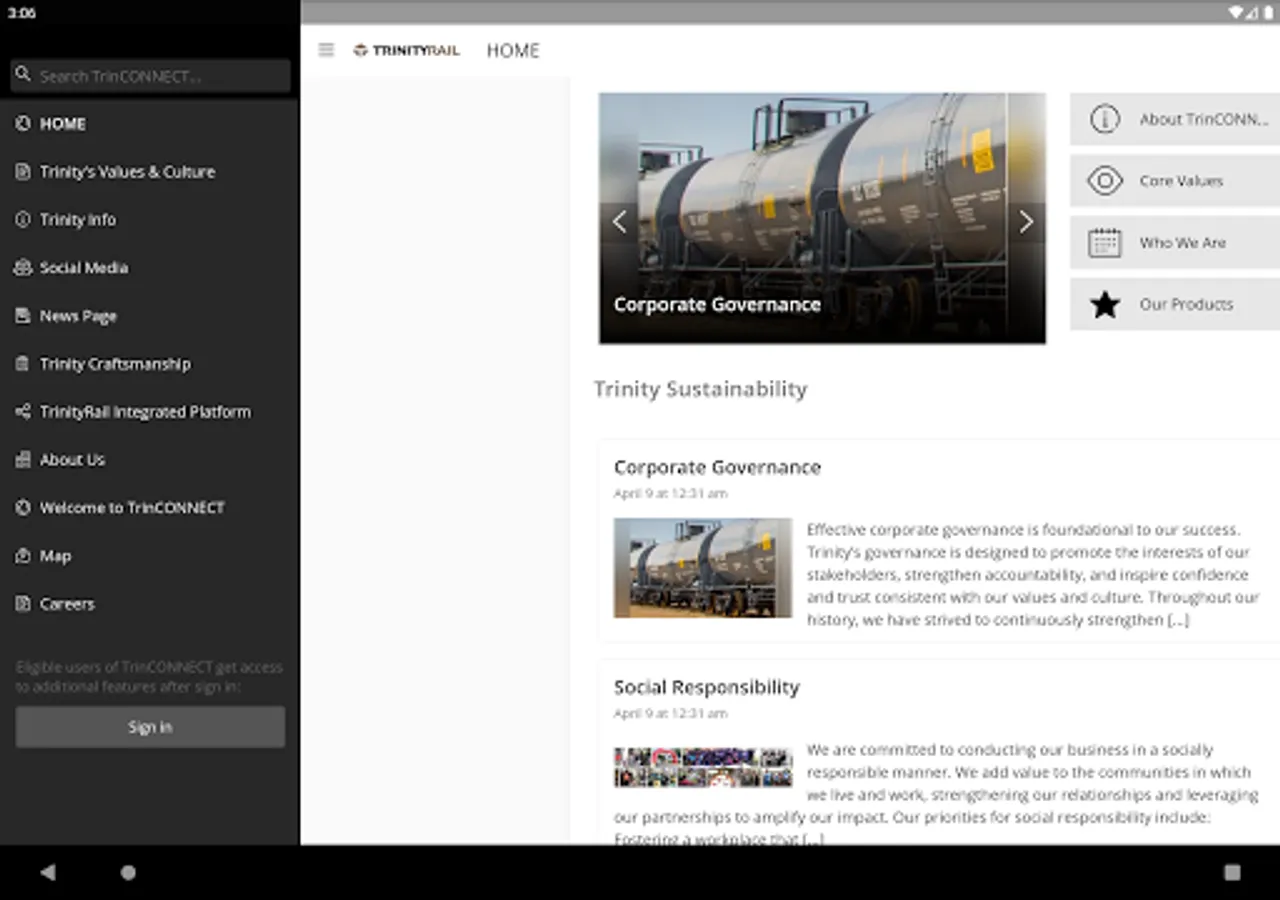1280x900 pixels.
Task: Click the Trinity Craftsmanship icon
Action: 23,364
